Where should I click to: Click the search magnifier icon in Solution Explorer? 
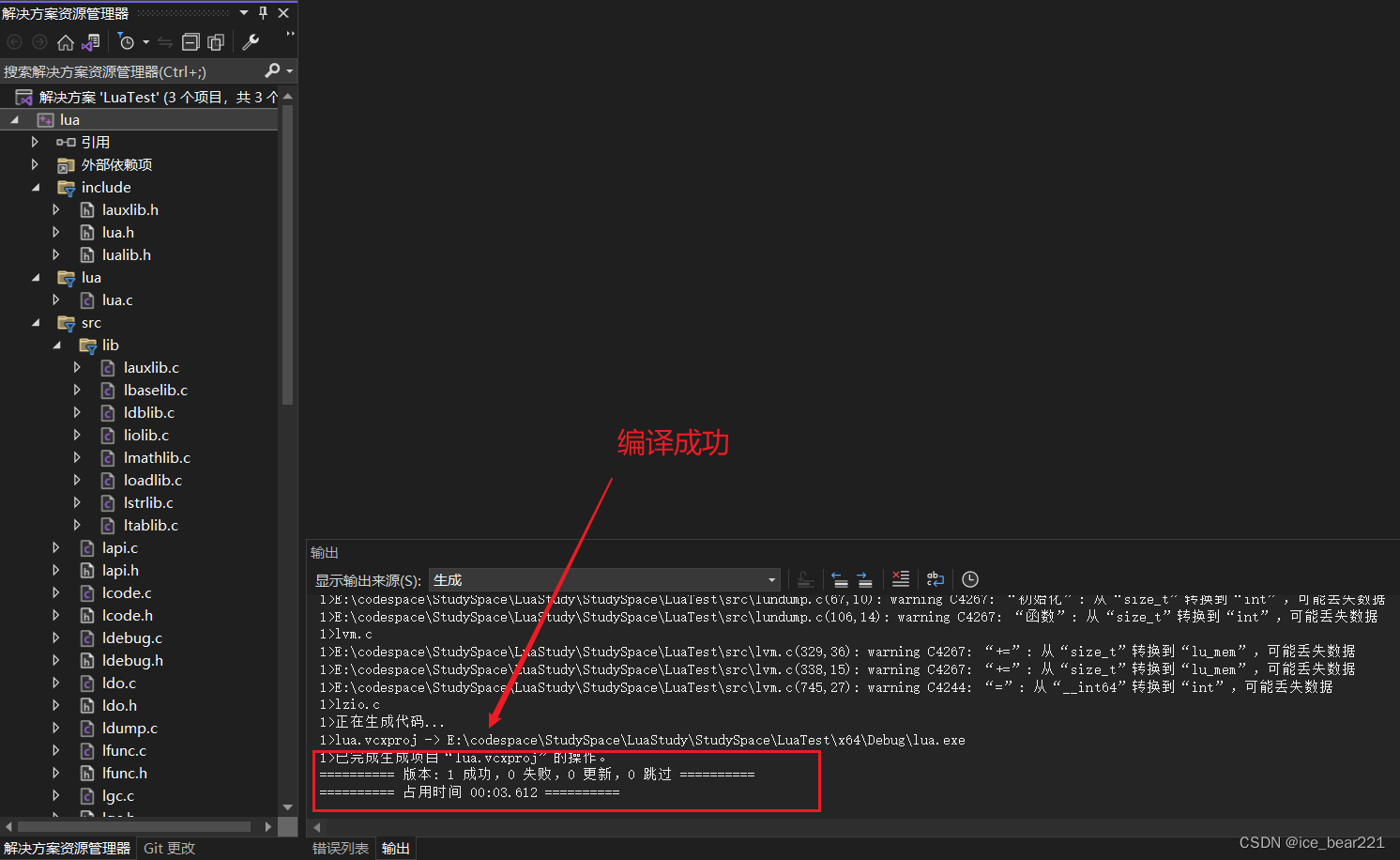coord(272,70)
